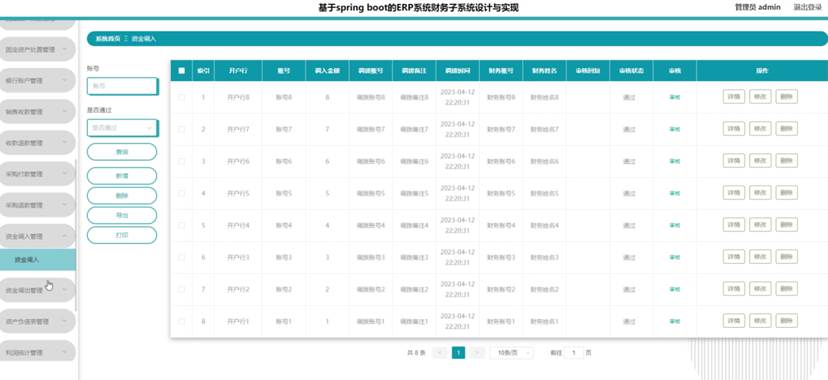Screen dimensions: 828x380
Task: Go to the next page arrow
Action: [x=477, y=353]
